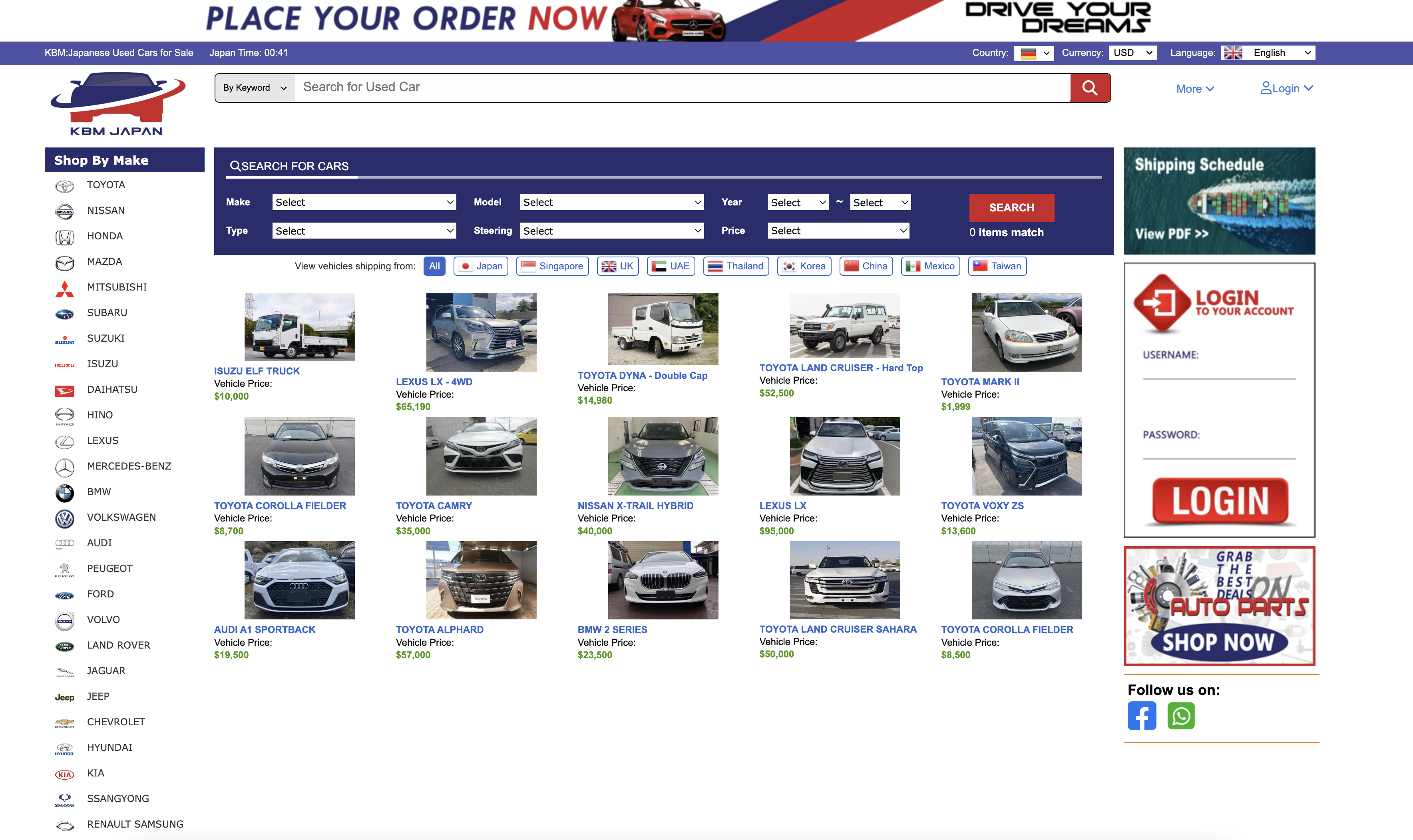Open the TOYOTA MARK II listing link
Image resolution: width=1413 pixels, height=840 pixels.
(980, 382)
